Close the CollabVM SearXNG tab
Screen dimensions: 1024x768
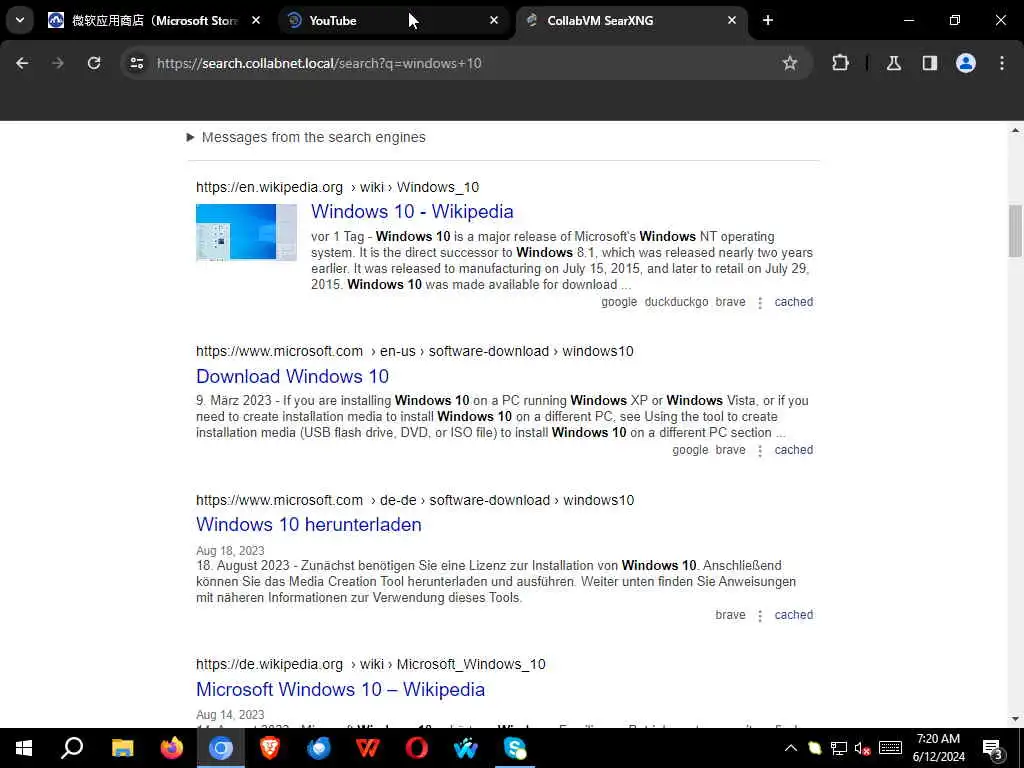pos(731,20)
